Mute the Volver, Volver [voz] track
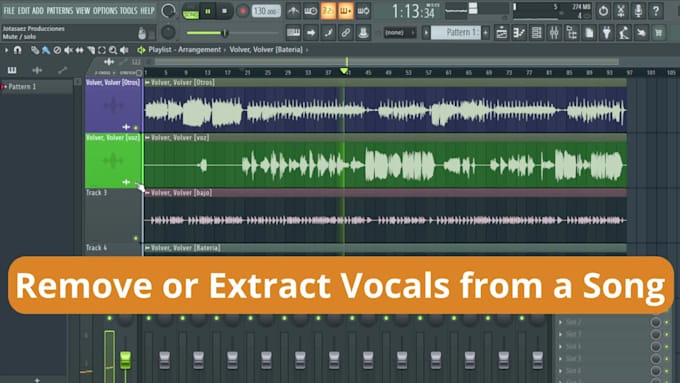 136,183
